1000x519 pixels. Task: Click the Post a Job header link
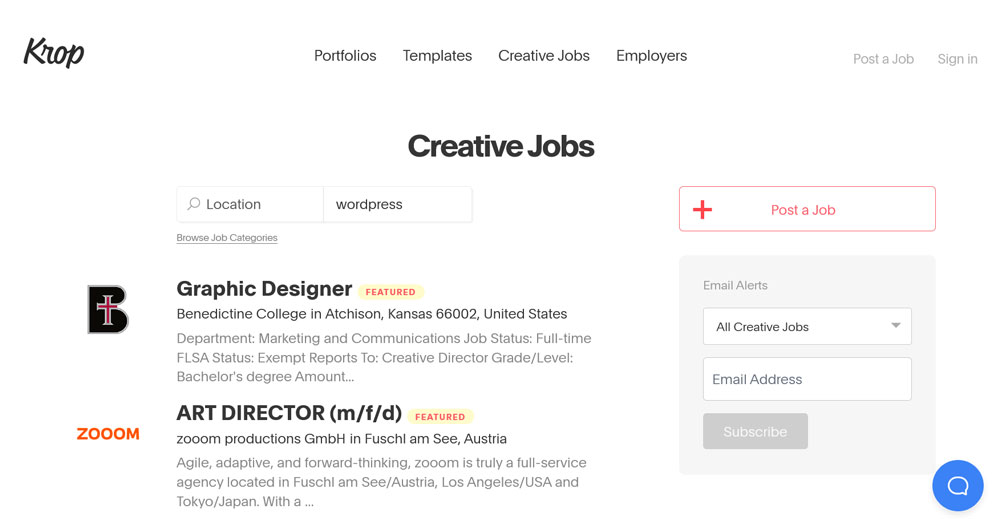(x=883, y=59)
